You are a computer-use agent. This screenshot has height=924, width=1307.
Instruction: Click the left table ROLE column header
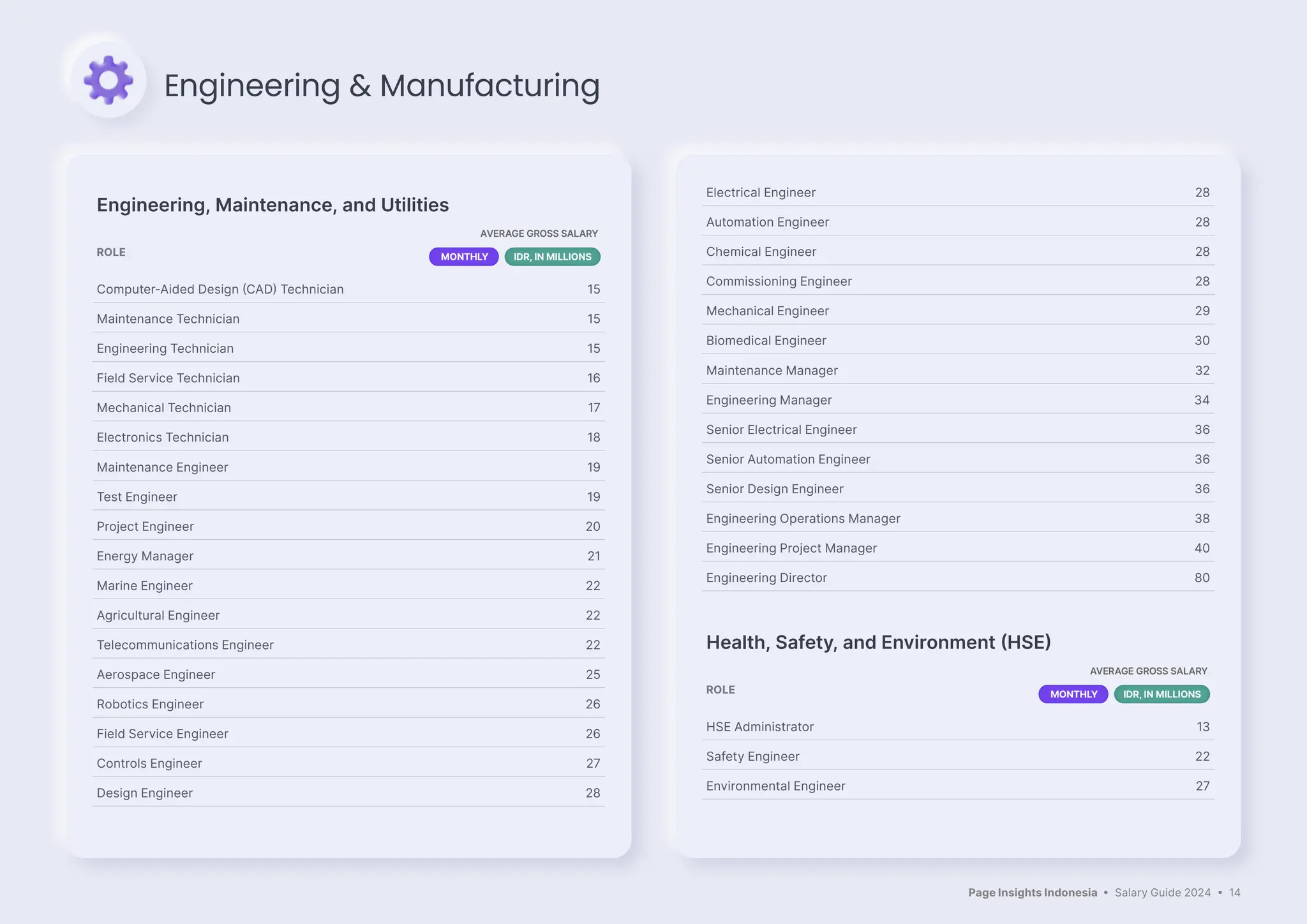[111, 252]
